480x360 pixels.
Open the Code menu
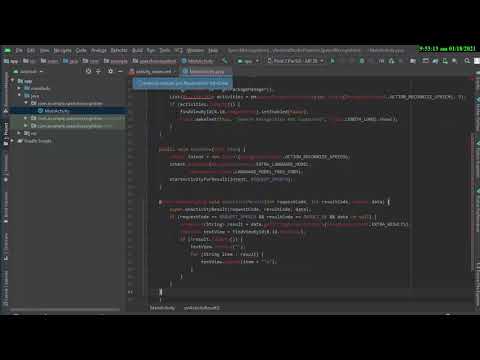81,50
